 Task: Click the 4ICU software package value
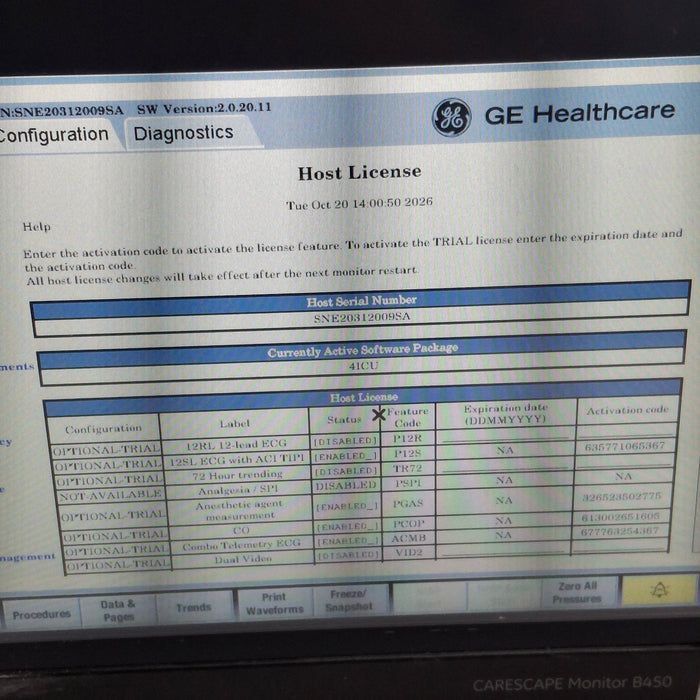[363, 366]
